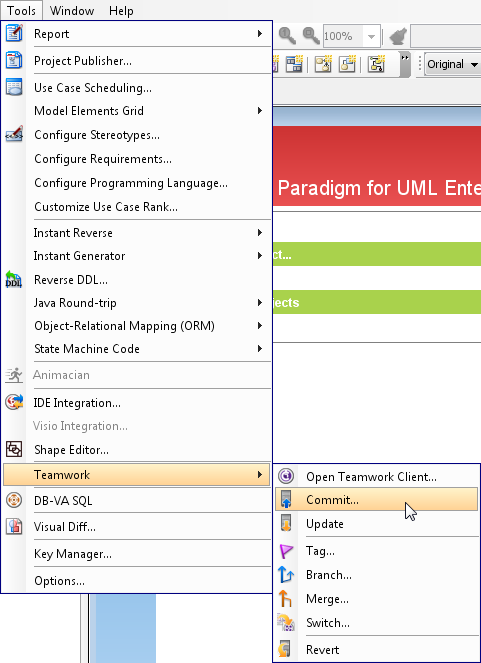Click the Branch arrow icon

286,575
